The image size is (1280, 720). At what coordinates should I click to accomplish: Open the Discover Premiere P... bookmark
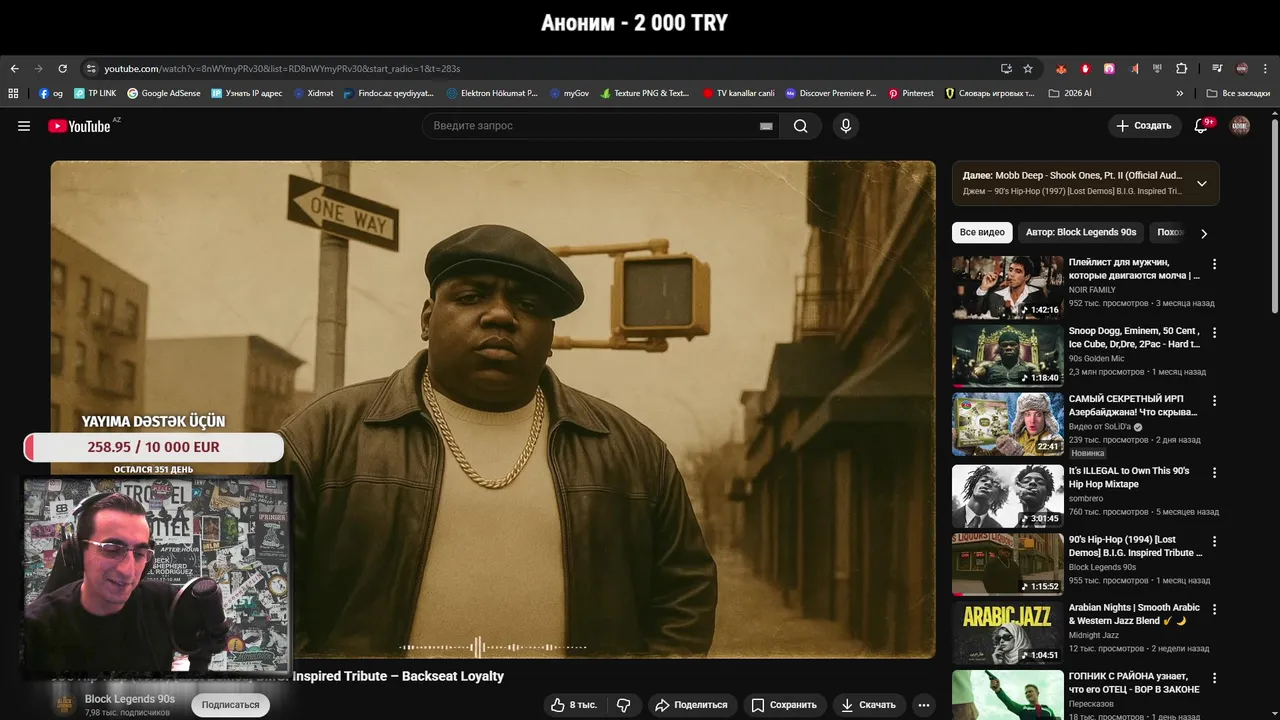coord(831,93)
